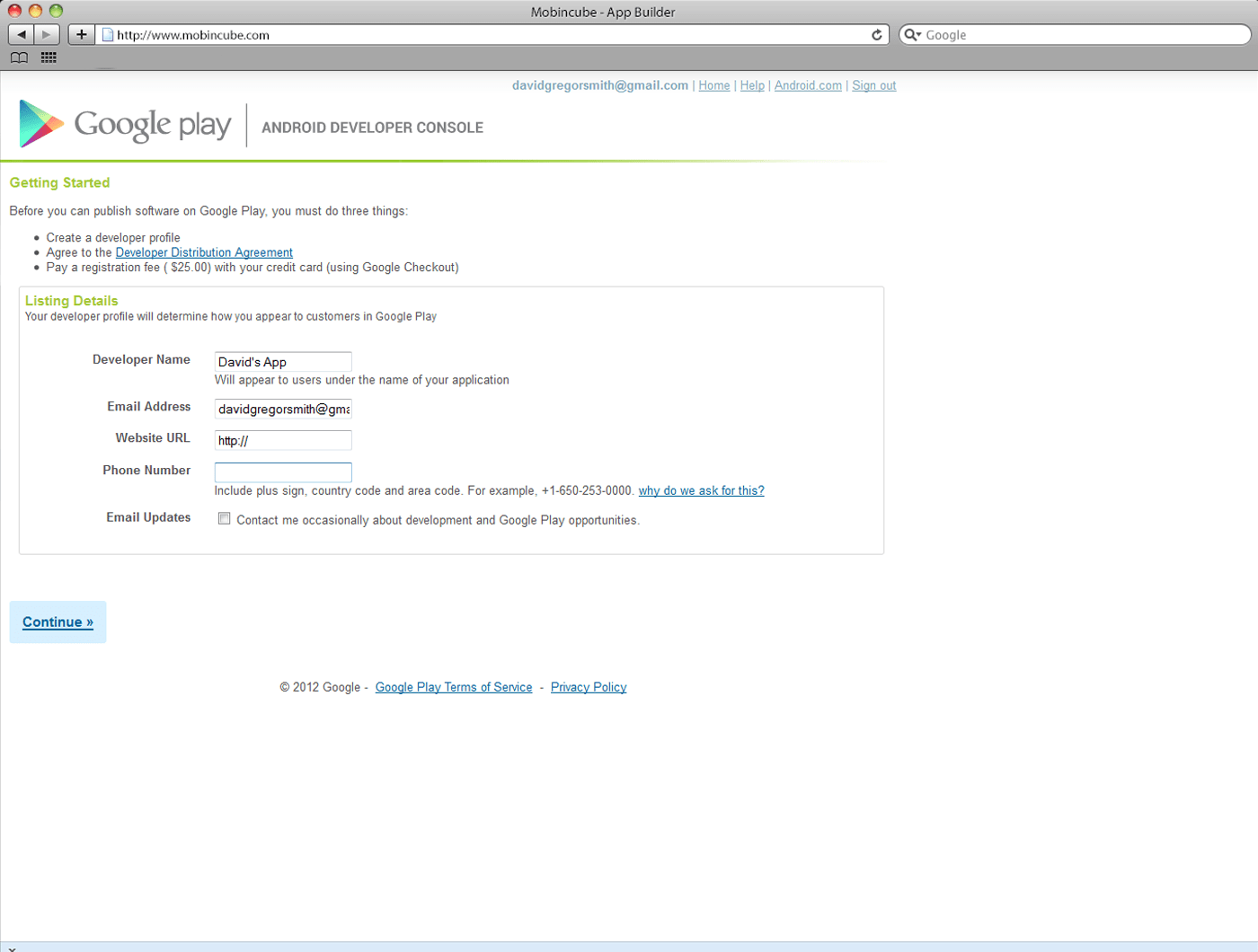Edit the Website URL field
Viewport: 1258px width, 952px height.
click(x=283, y=440)
